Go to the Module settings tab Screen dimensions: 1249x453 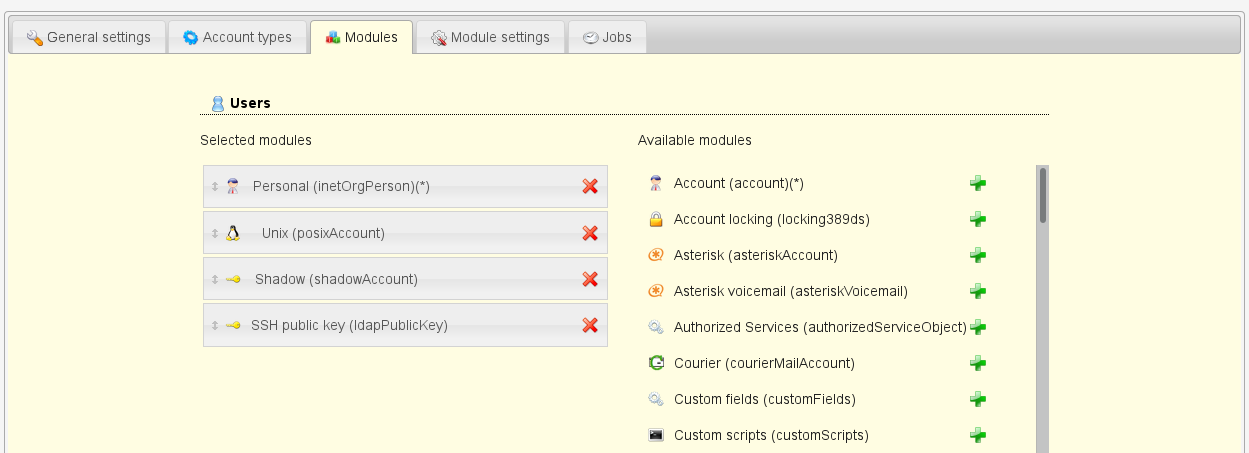pyautogui.click(x=490, y=37)
